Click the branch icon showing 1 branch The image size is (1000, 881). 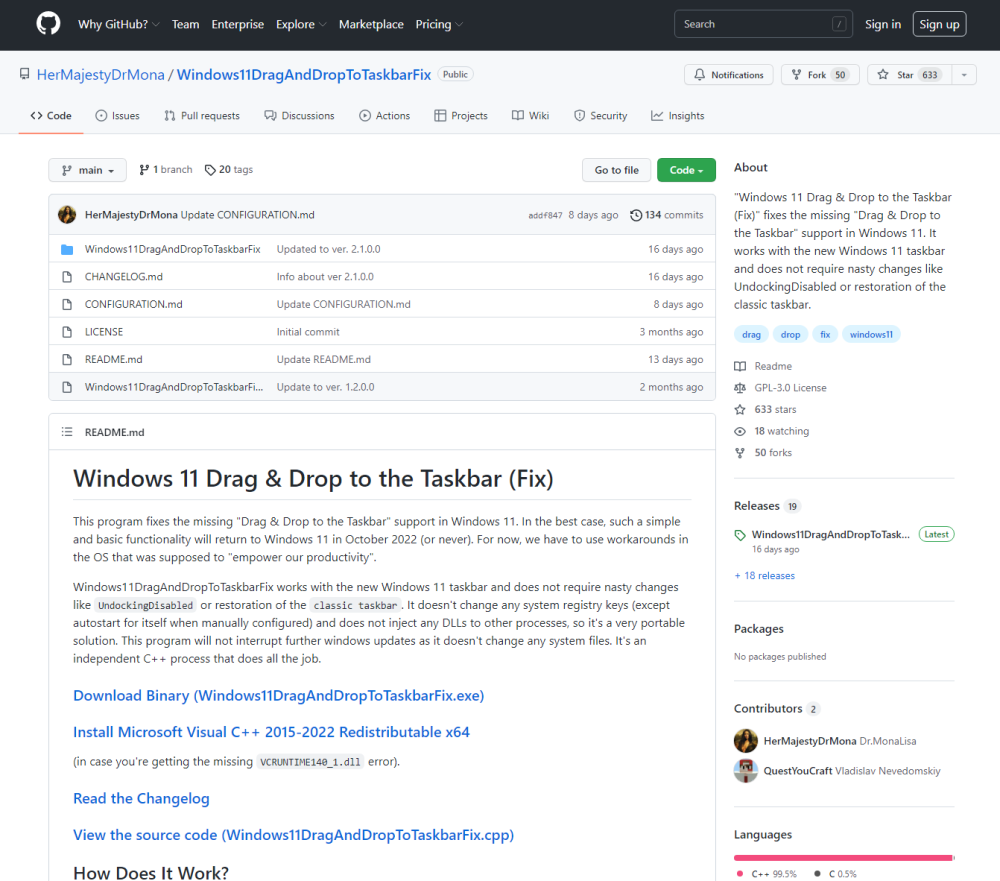pyautogui.click(x=145, y=170)
